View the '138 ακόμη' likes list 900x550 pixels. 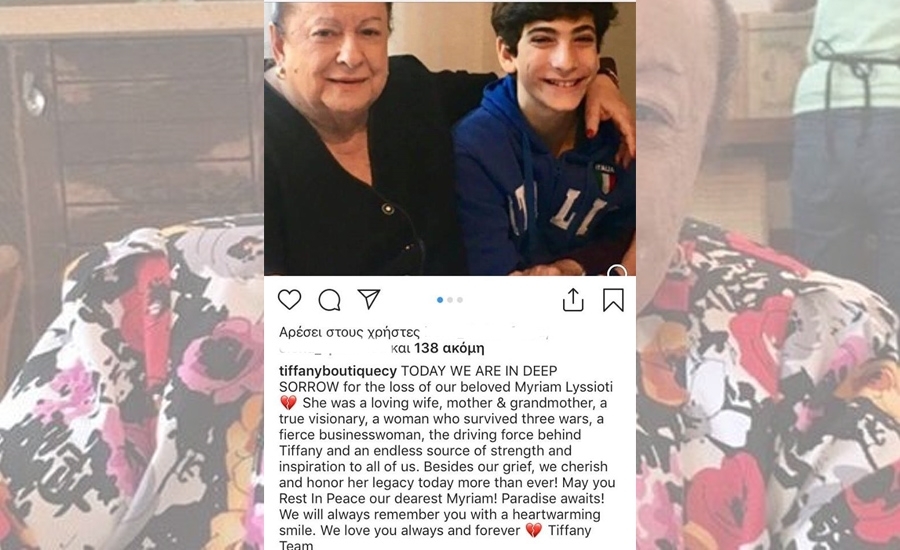pyautogui.click(x=449, y=348)
